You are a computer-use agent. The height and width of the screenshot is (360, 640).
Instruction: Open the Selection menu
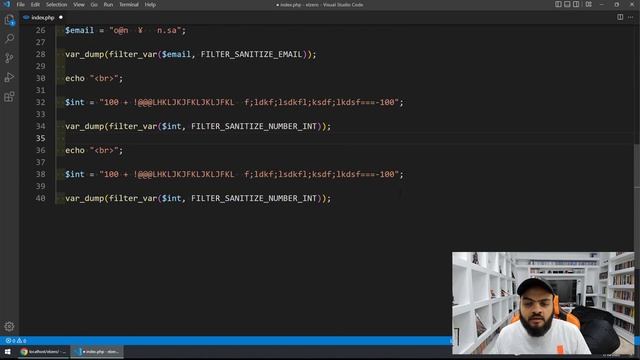click(x=56, y=4)
